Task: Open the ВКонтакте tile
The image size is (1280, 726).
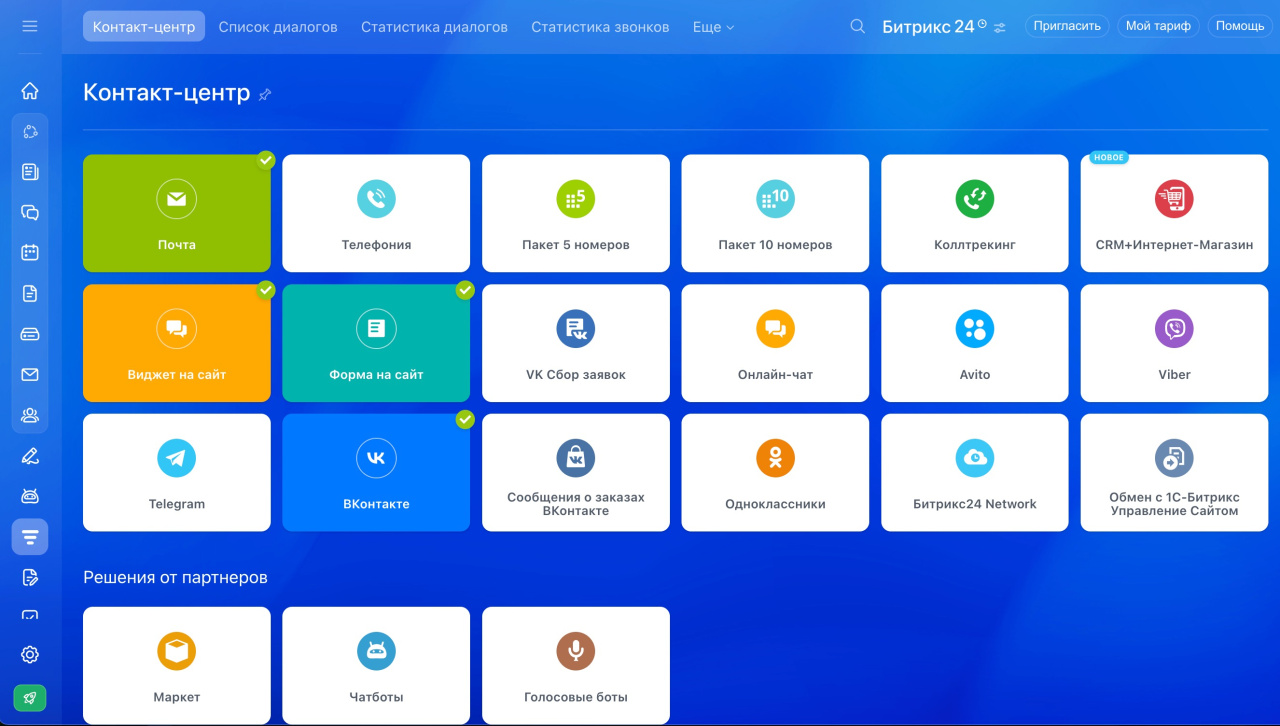Action: (x=376, y=473)
